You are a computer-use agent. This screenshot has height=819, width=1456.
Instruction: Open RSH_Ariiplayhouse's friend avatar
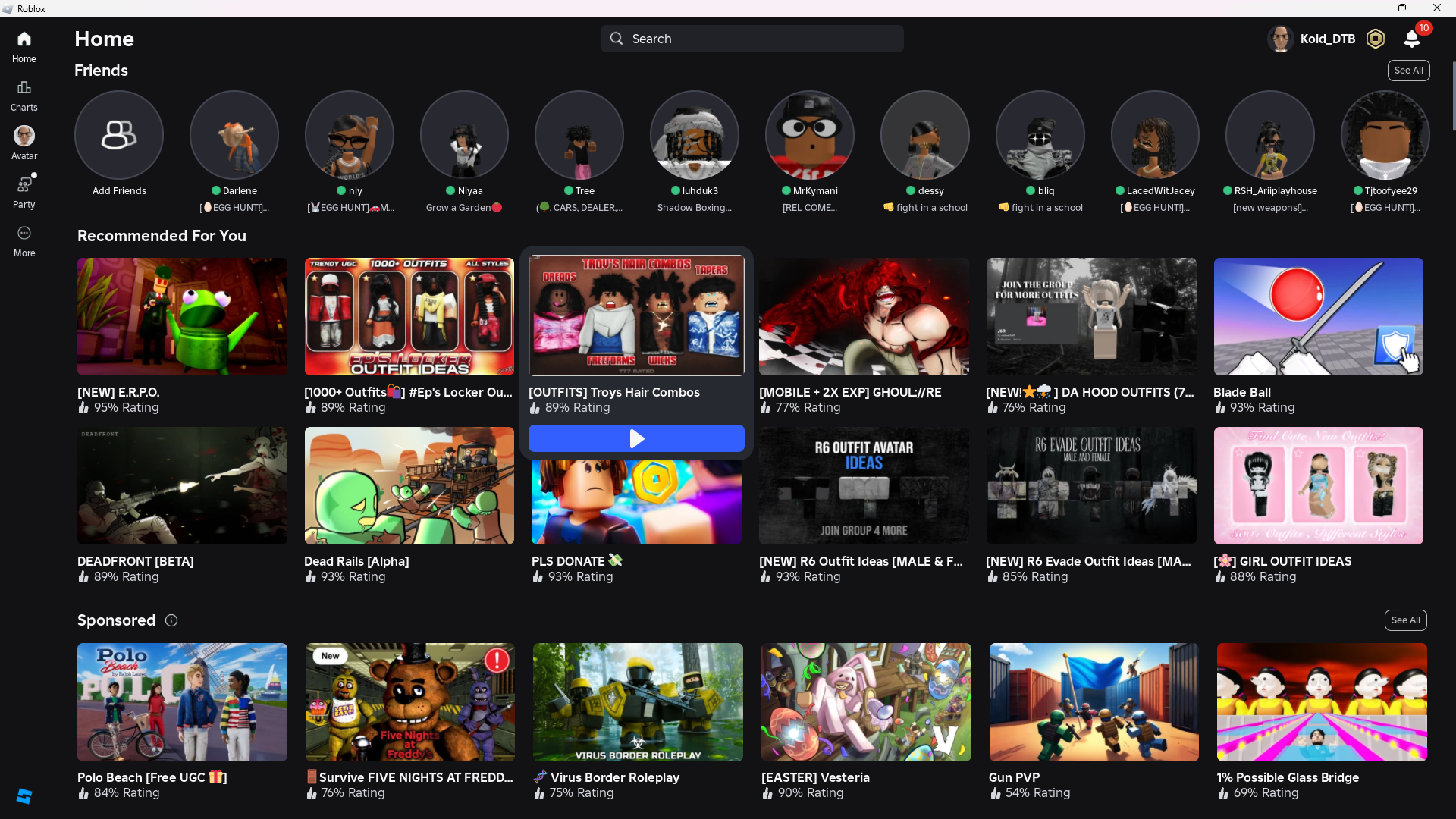click(x=1270, y=135)
